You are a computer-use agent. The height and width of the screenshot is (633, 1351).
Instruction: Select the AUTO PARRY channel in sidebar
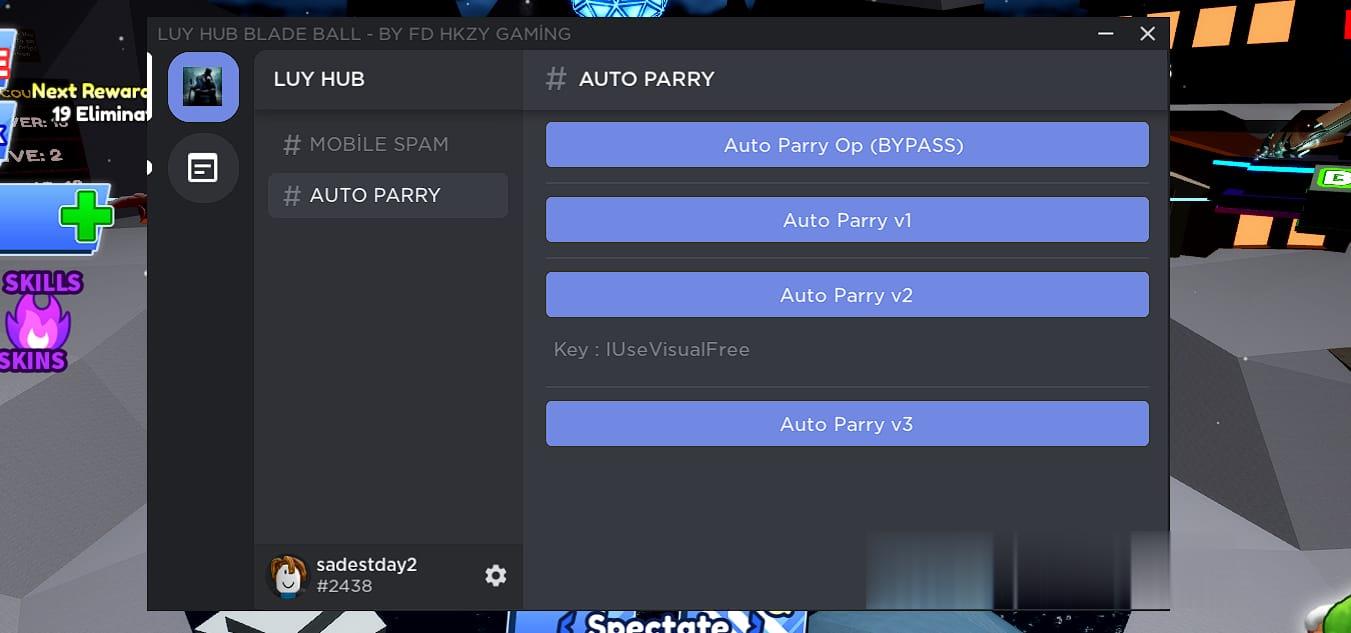click(x=388, y=195)
